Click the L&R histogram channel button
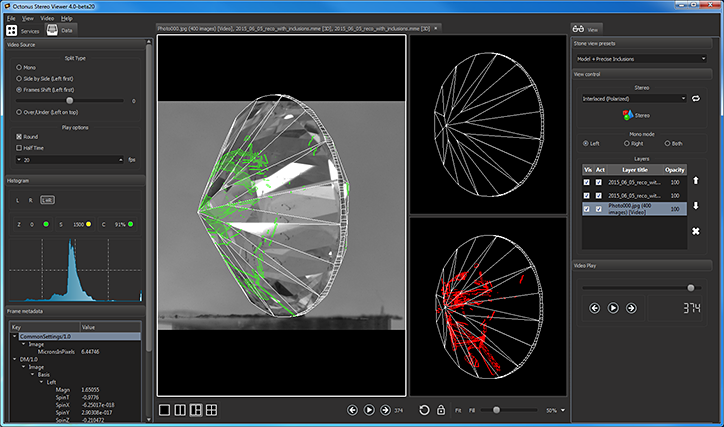The width and height of the screenshot is (724, 427). coord(47,200)
